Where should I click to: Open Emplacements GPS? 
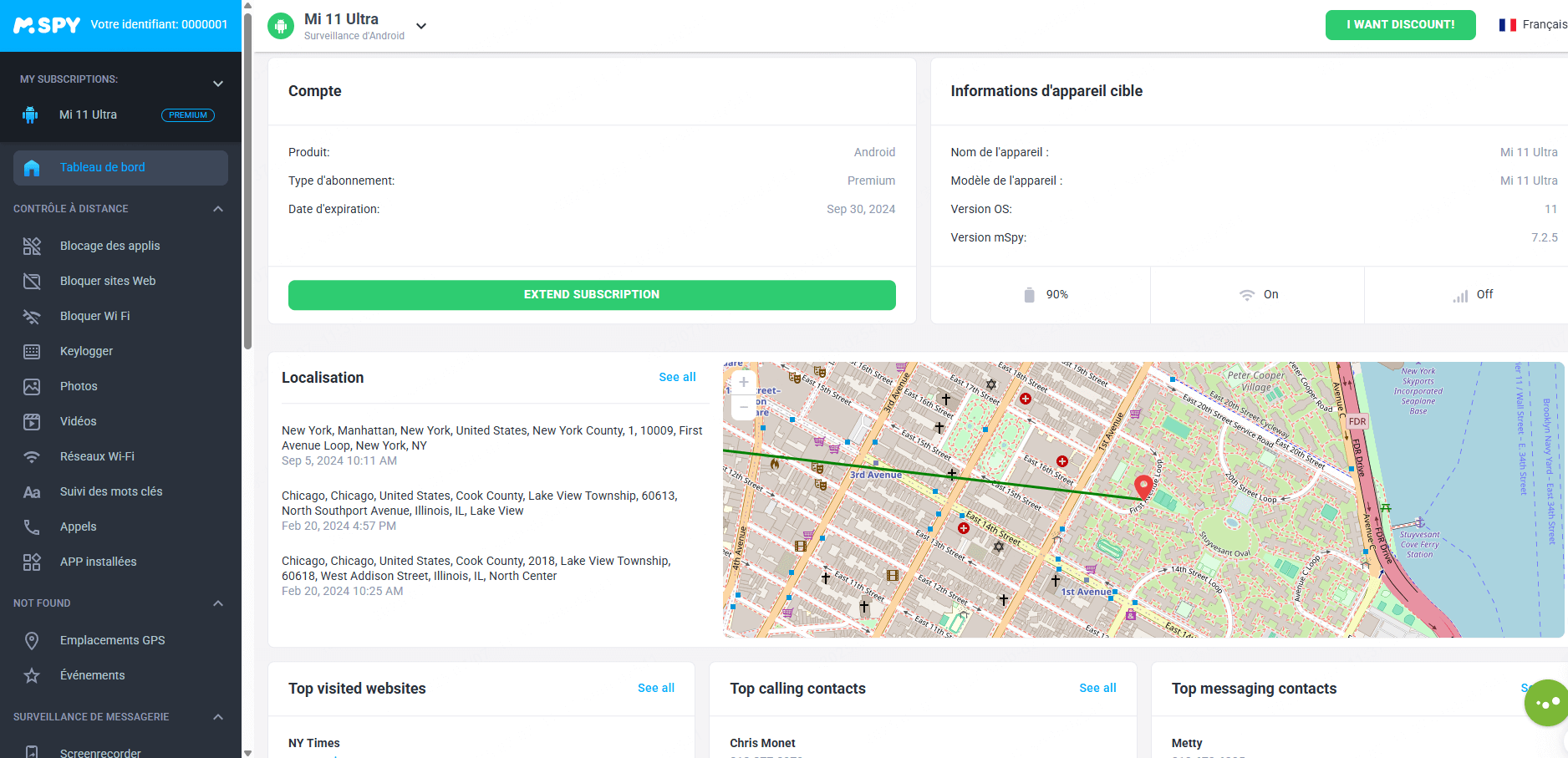pos(112,640)
